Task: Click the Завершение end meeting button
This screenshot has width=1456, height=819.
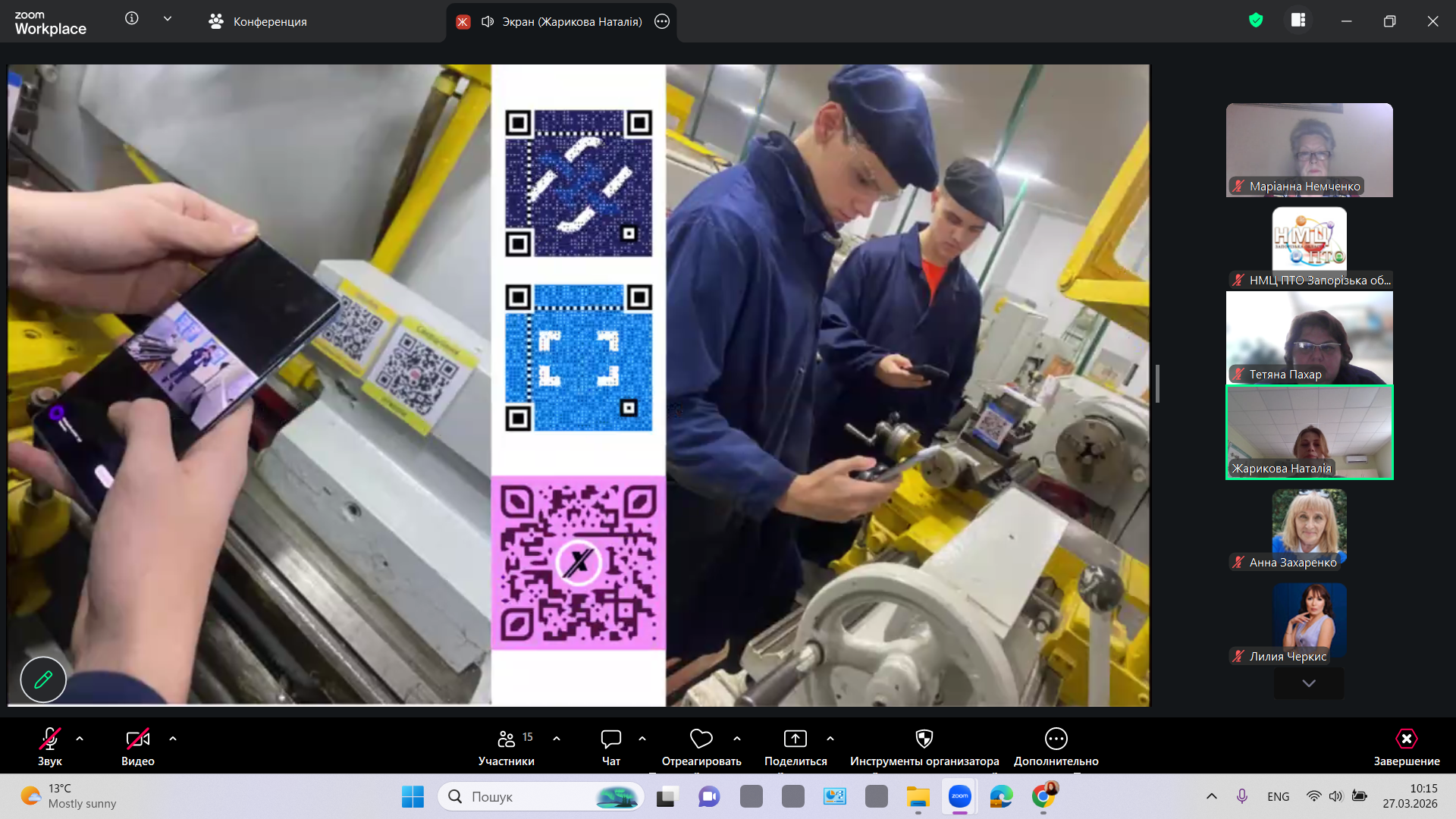Action: click(x=1406, y=739)
